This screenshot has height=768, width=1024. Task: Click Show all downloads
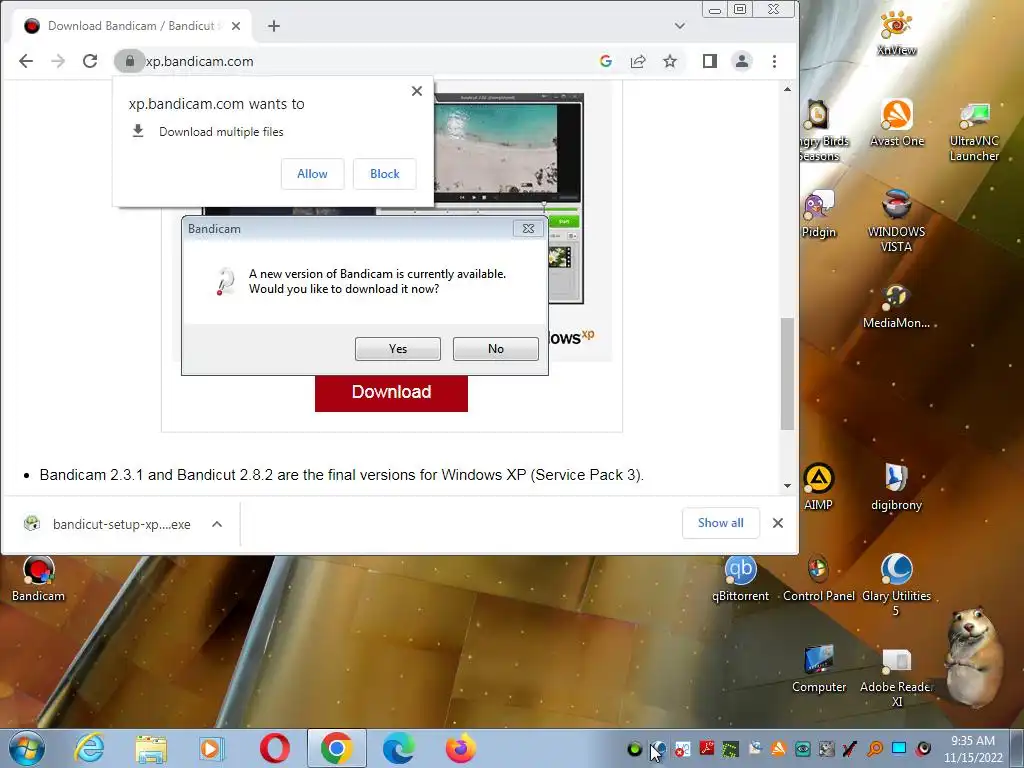(x=720, y=523)
